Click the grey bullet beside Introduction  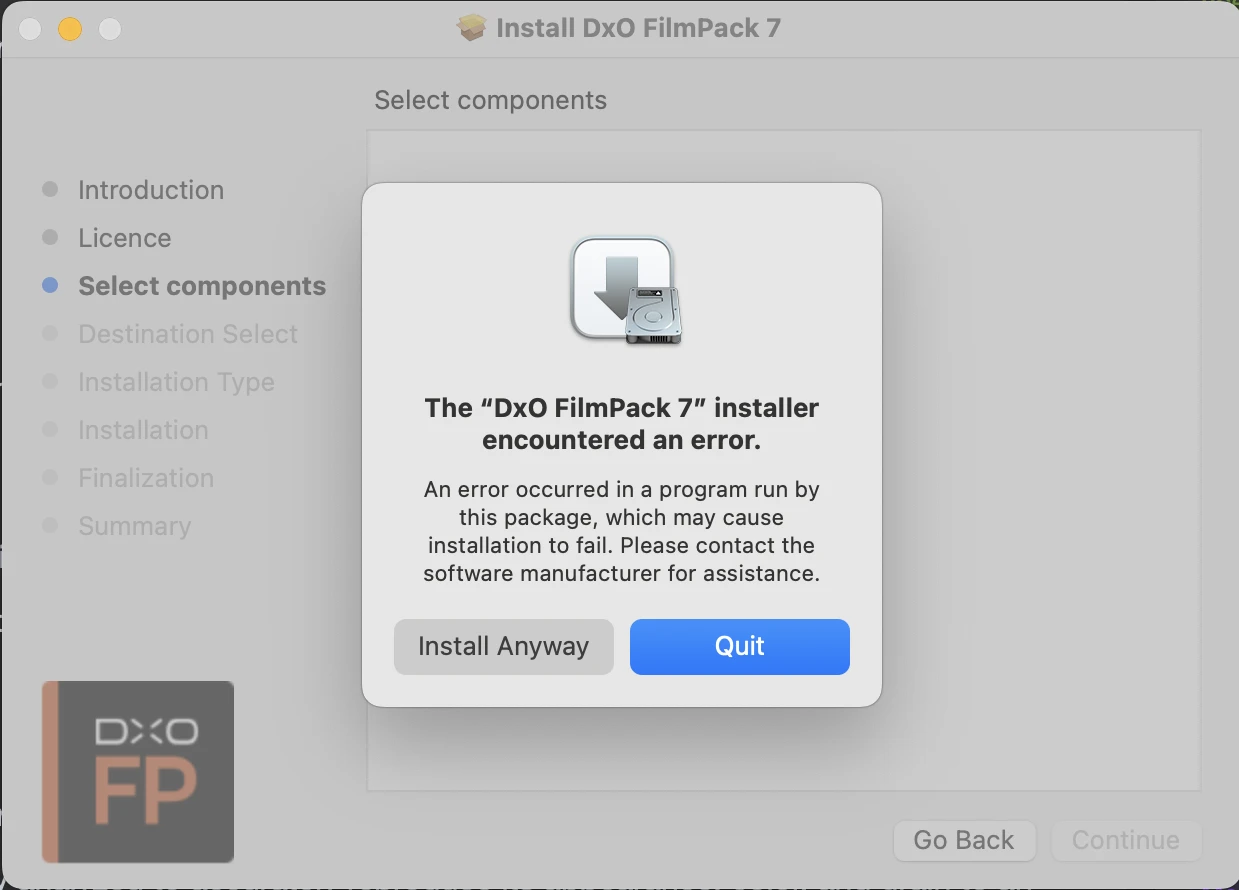tap(50, 189)
